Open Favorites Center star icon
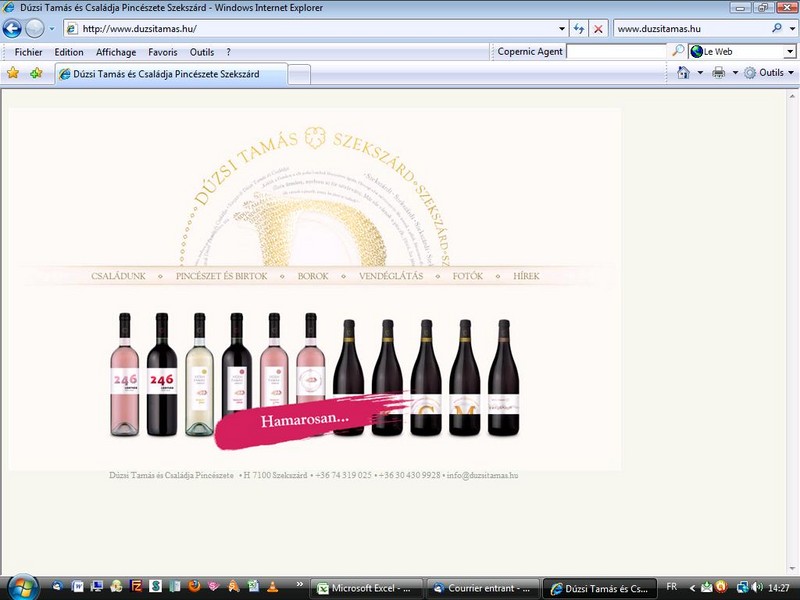 pos(13,73)
